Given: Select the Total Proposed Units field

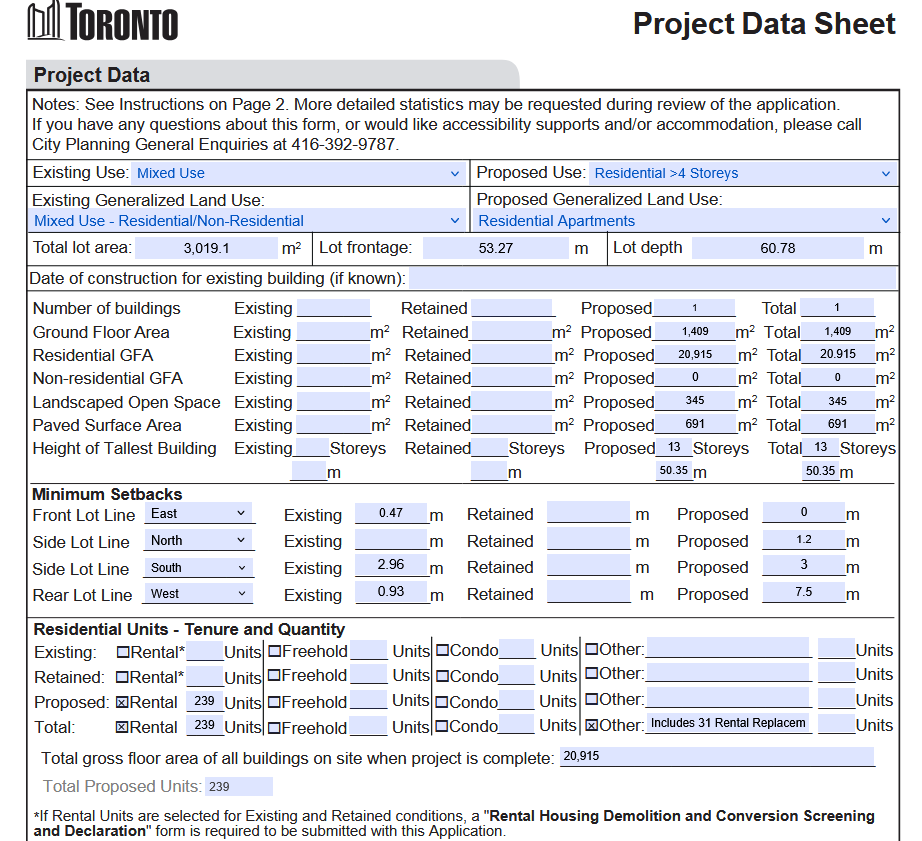Looking at the screenshot, I should pos(238,787).
